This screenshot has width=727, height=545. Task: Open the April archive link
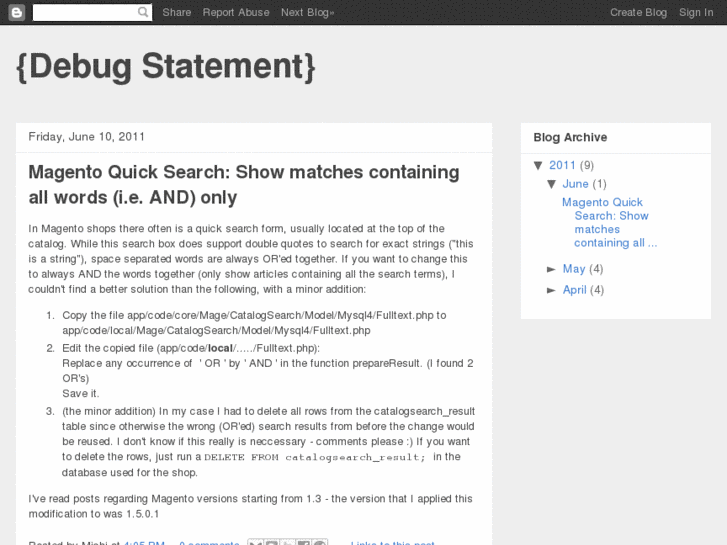click(574, 290)
